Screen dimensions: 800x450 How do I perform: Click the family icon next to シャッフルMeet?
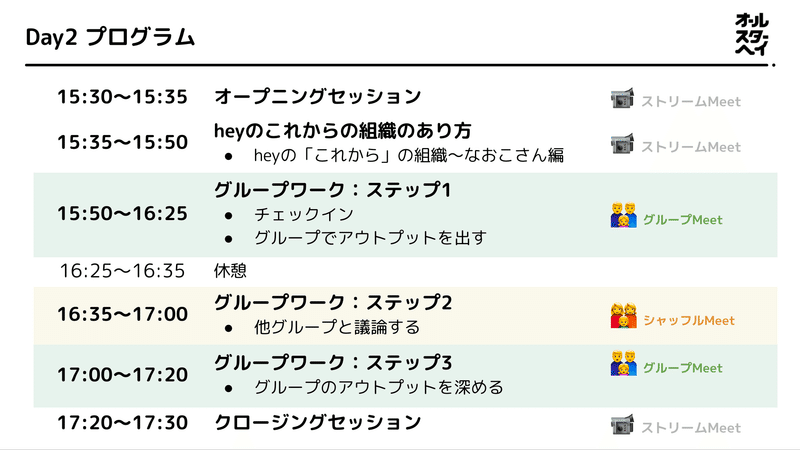pyautogui.click(x=623, y=315)
